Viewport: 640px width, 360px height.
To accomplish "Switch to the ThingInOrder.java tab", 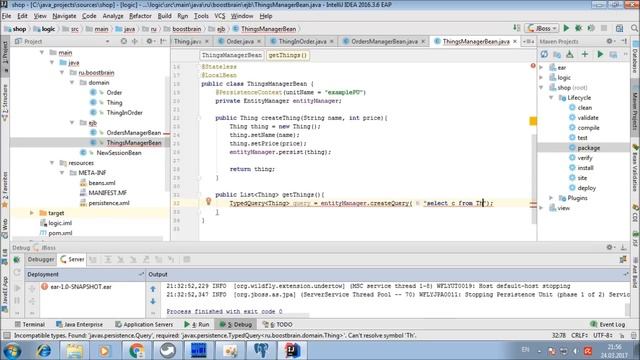I will (x=302, y=41).
